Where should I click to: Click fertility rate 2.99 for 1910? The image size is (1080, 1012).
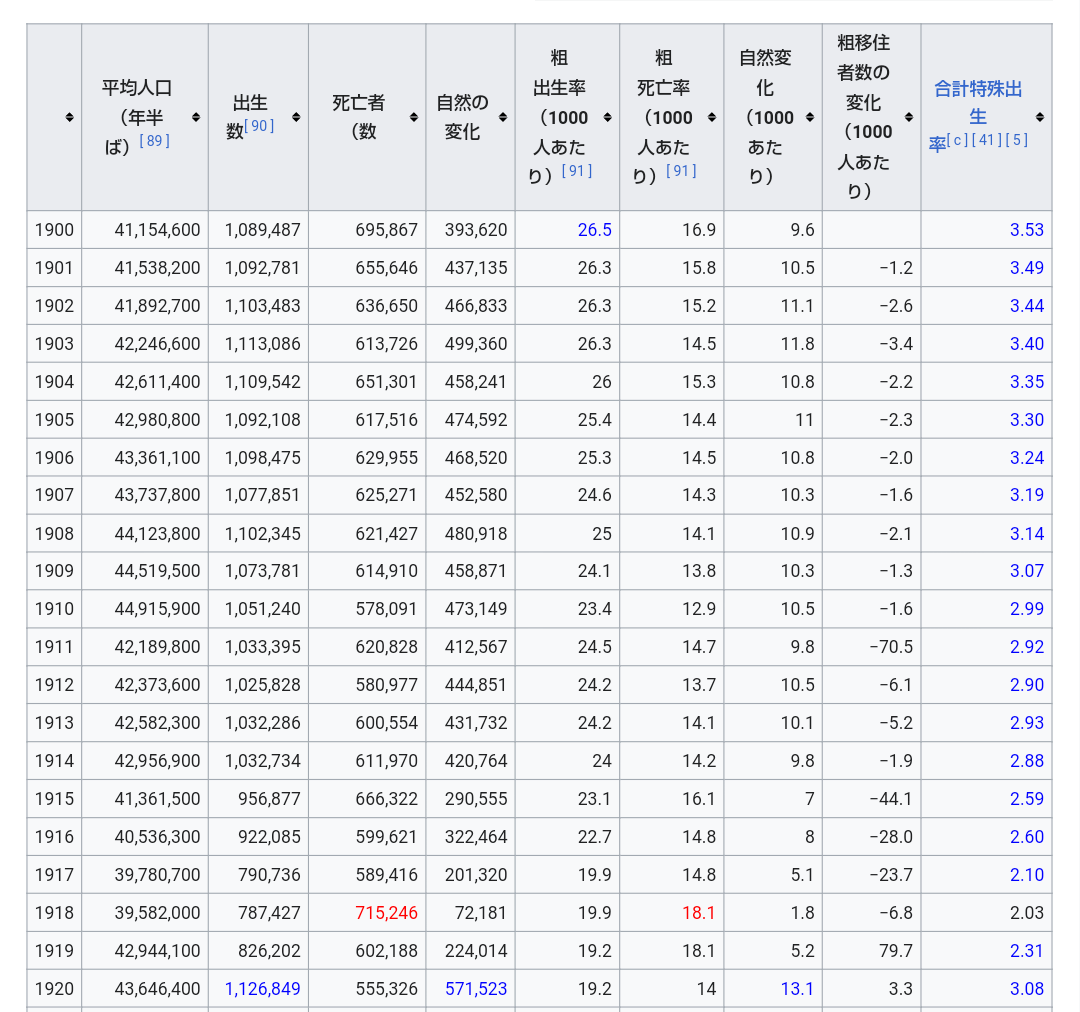(x=1027, y=609)
